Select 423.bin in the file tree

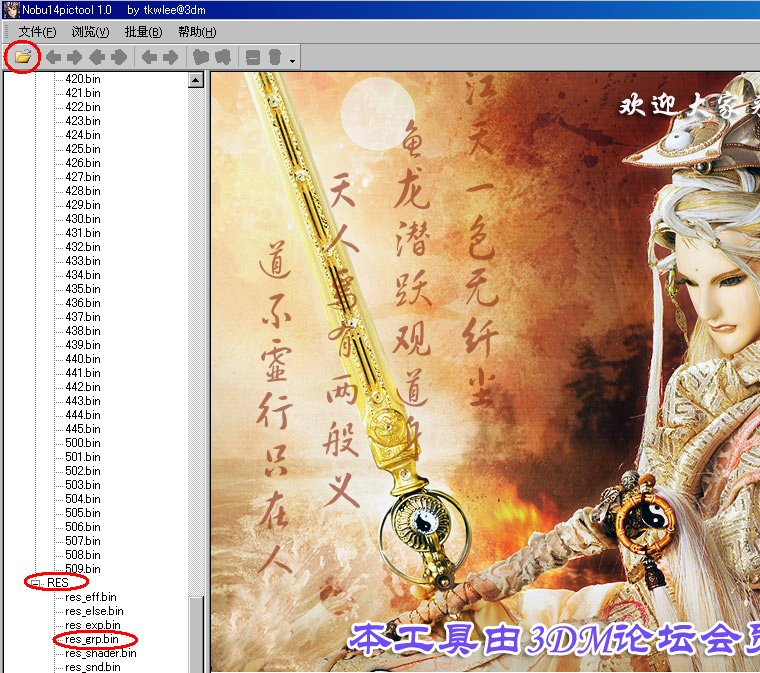83,121
